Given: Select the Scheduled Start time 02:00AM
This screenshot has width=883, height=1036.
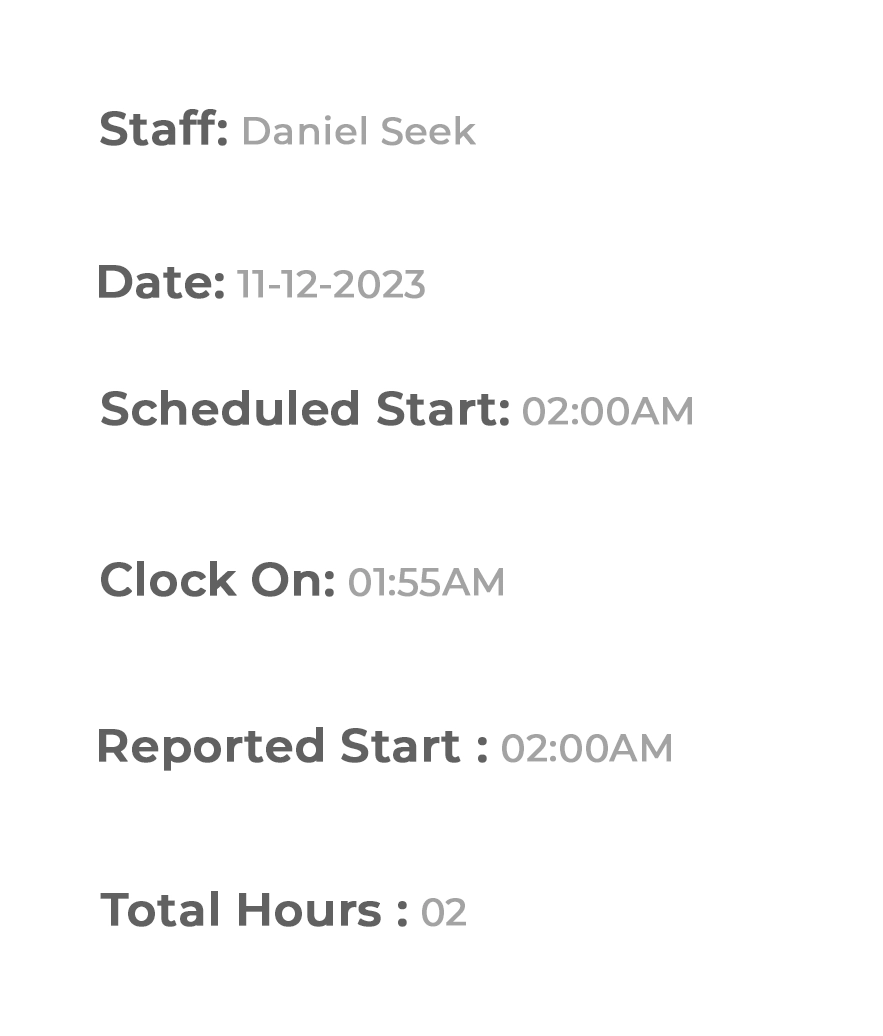Looking at the screenshot, I should [607, 411].
